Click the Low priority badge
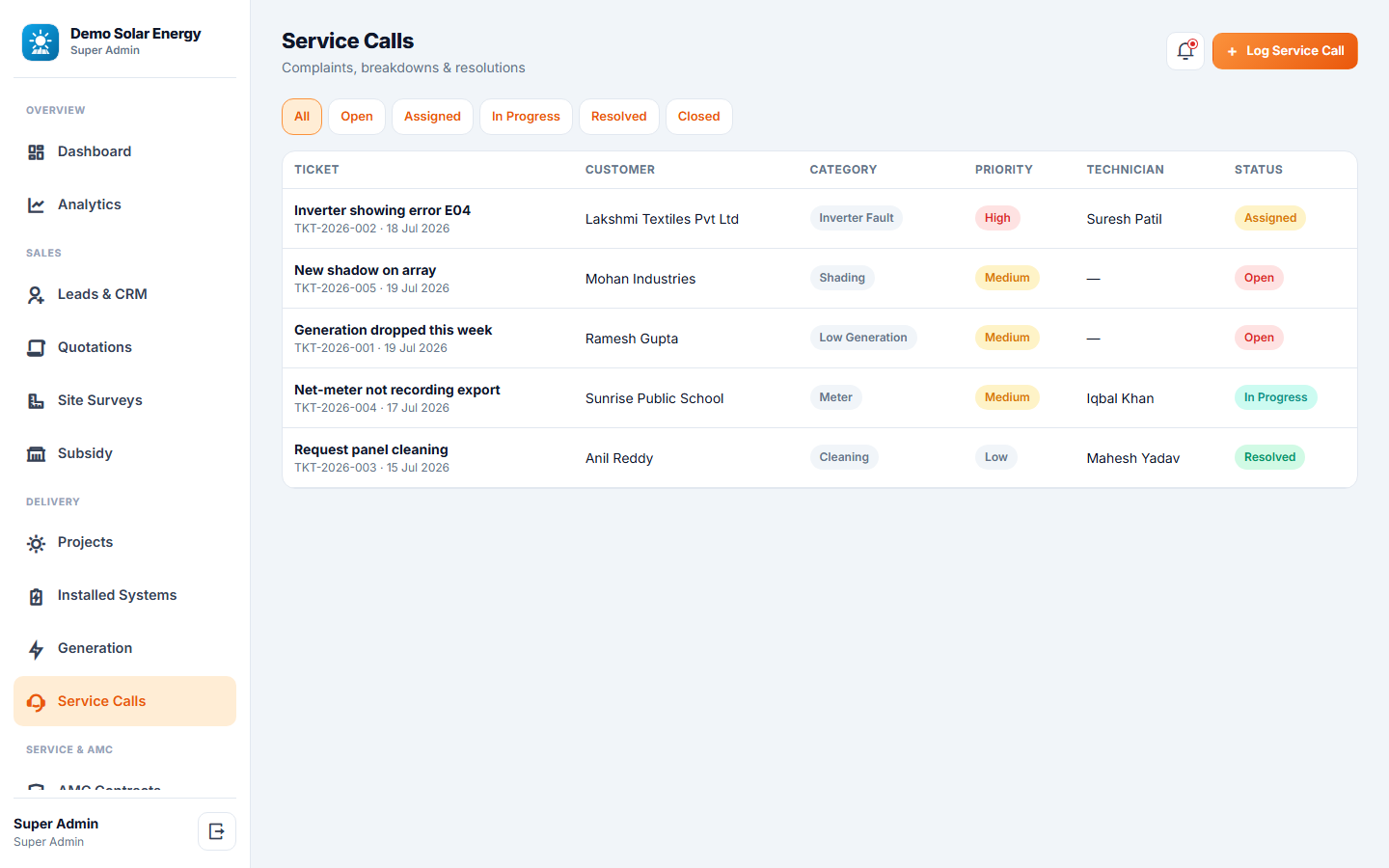This screenshot has height=868, width=1389. click(996, 457)
